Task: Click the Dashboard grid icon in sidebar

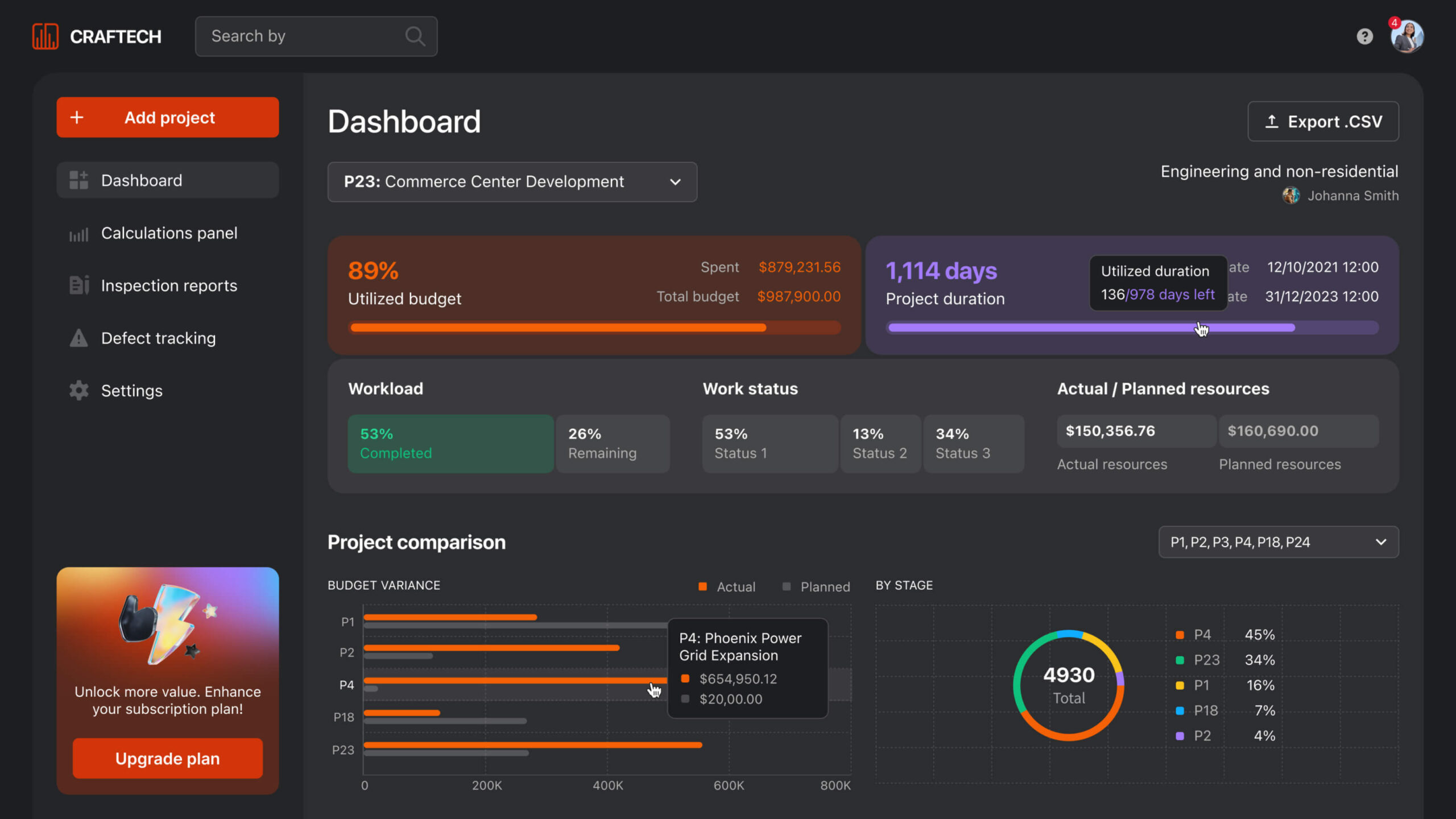Action: pyautogui.click(x=78, y=180)
